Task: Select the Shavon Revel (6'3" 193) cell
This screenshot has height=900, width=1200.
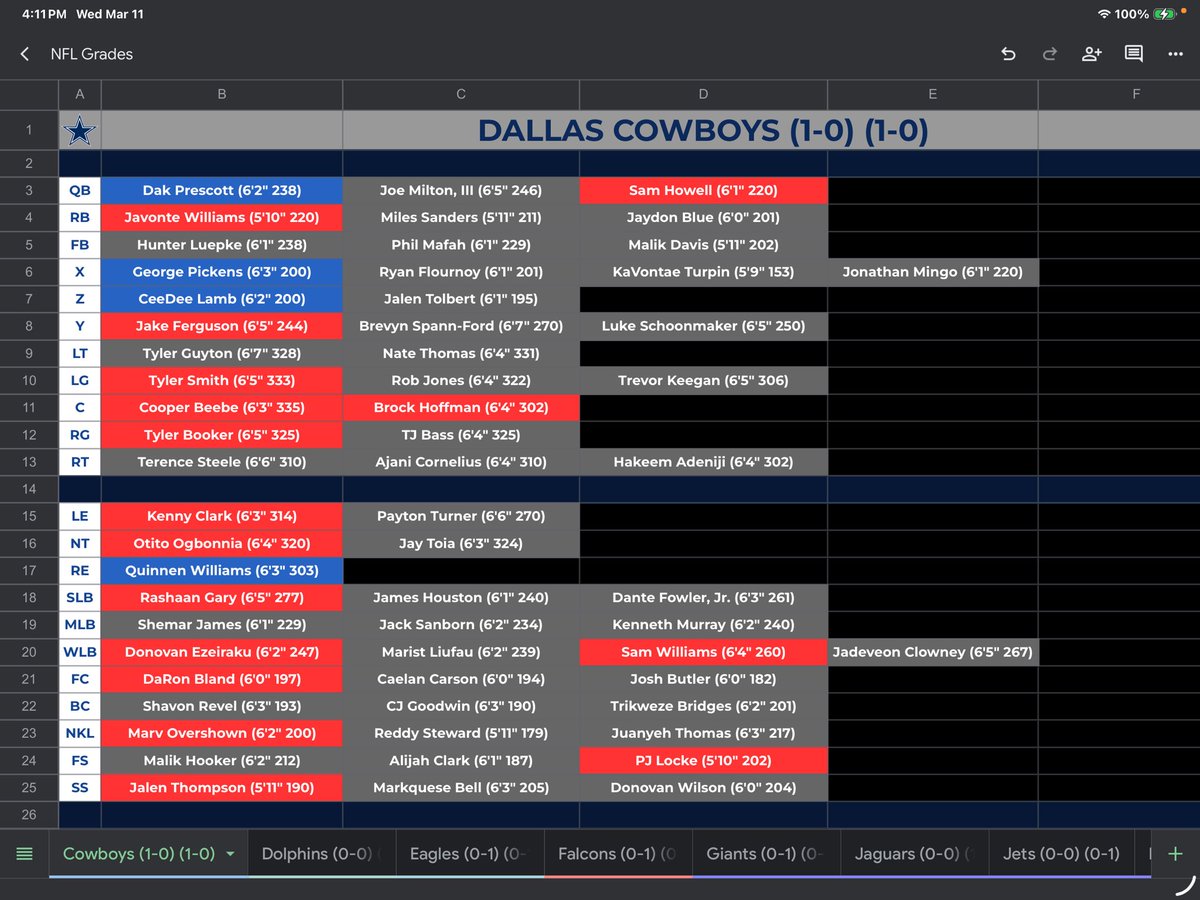Action: tap(222, 706)
